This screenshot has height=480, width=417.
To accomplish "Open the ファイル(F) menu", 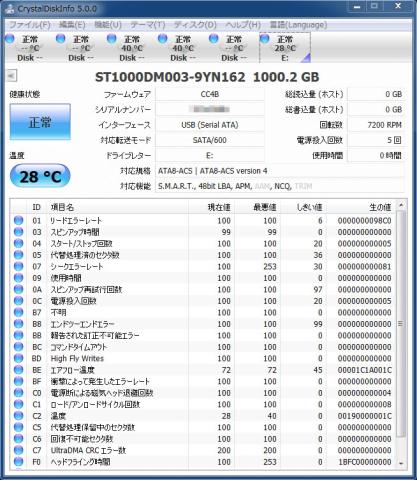I will click(29, 25).
